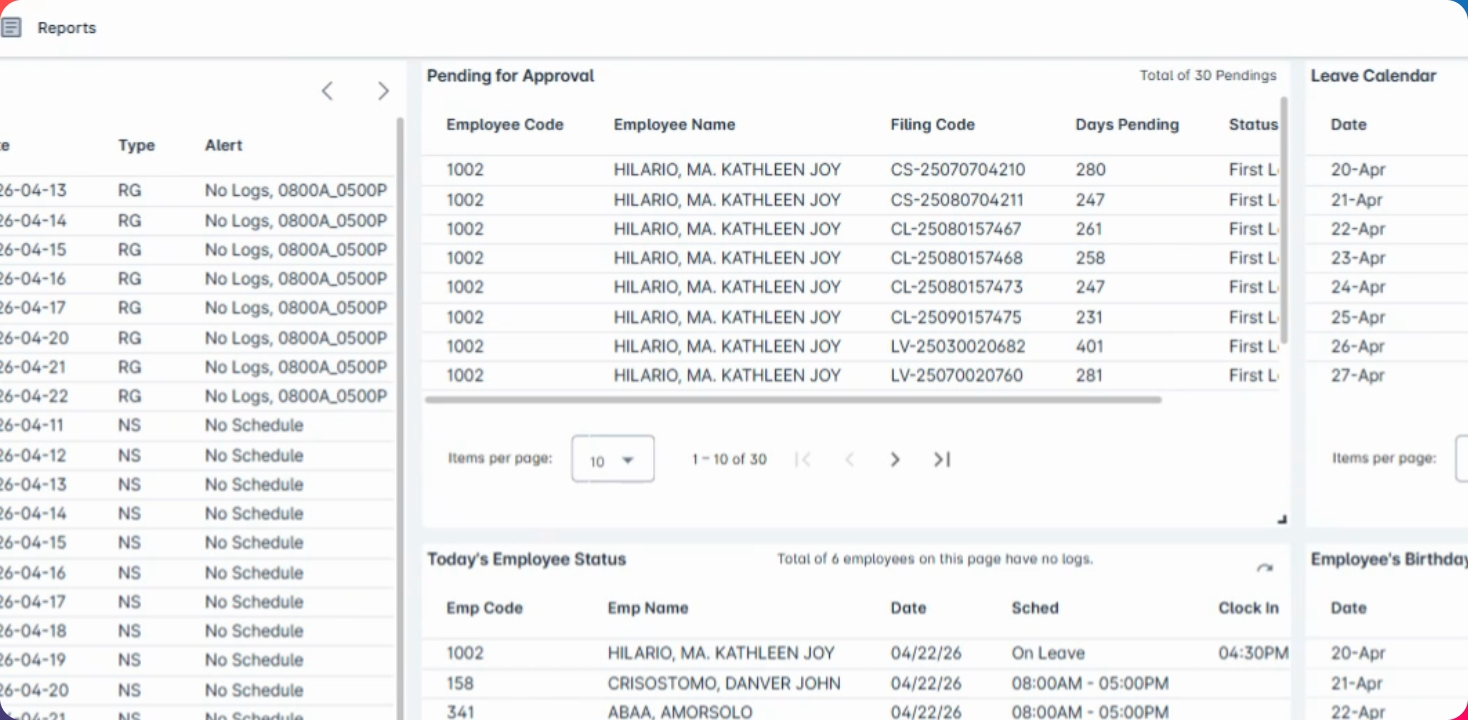Screen dimensions: 1468x720
Task: Click the 'Total of 6 employees' no-logs notice
Action: click(x=935, y=559)
